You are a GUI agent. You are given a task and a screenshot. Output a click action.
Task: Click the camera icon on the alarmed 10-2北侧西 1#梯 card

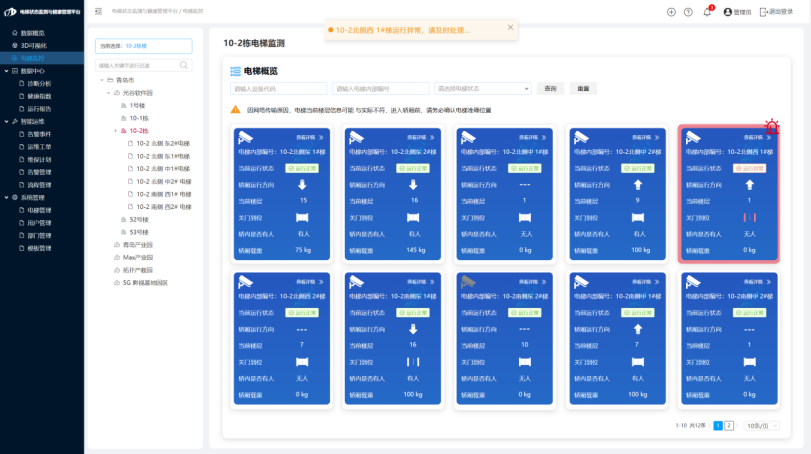click(x=692, y=137)
